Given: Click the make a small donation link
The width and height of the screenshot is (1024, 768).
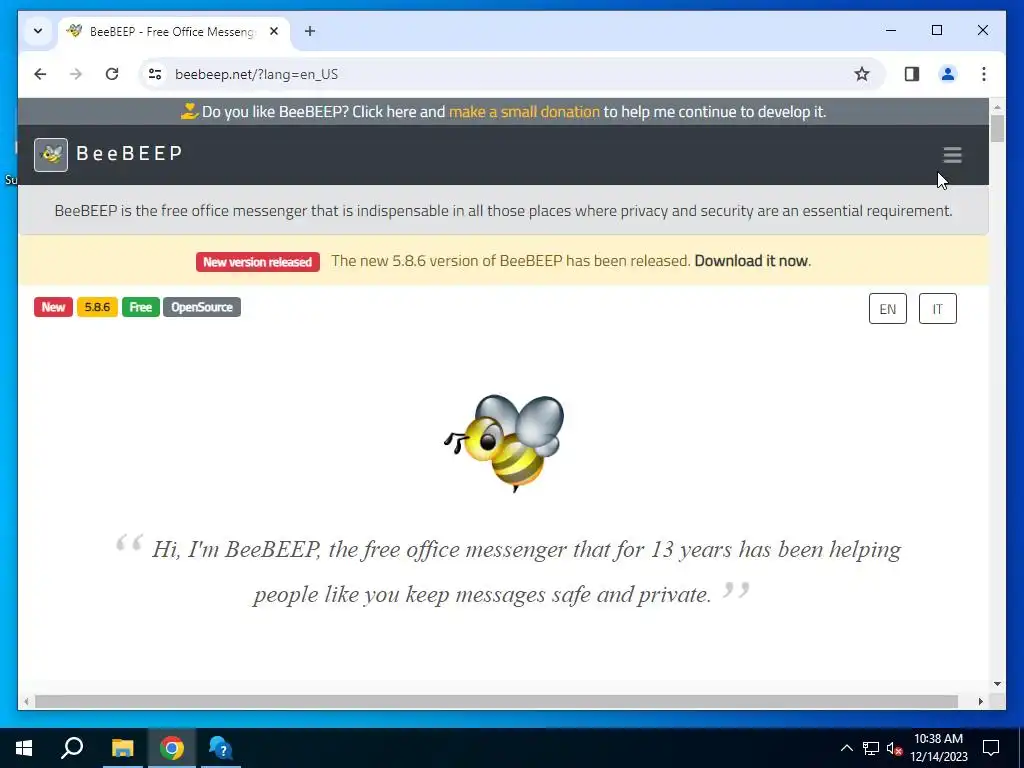Looking at the screenshot, I should click(x=524, y=112).
